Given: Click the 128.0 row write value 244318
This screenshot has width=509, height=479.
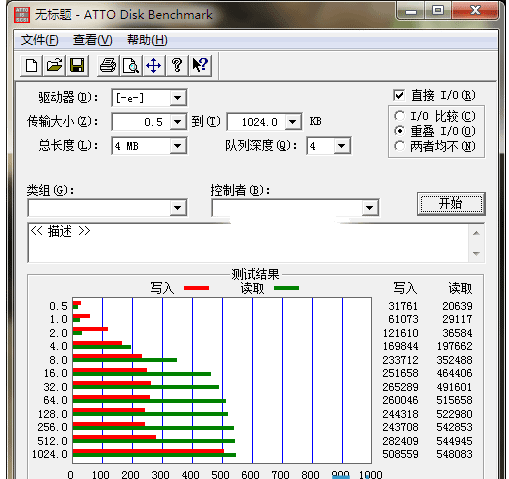Looking at the screenshot, I should pos(400,414).
